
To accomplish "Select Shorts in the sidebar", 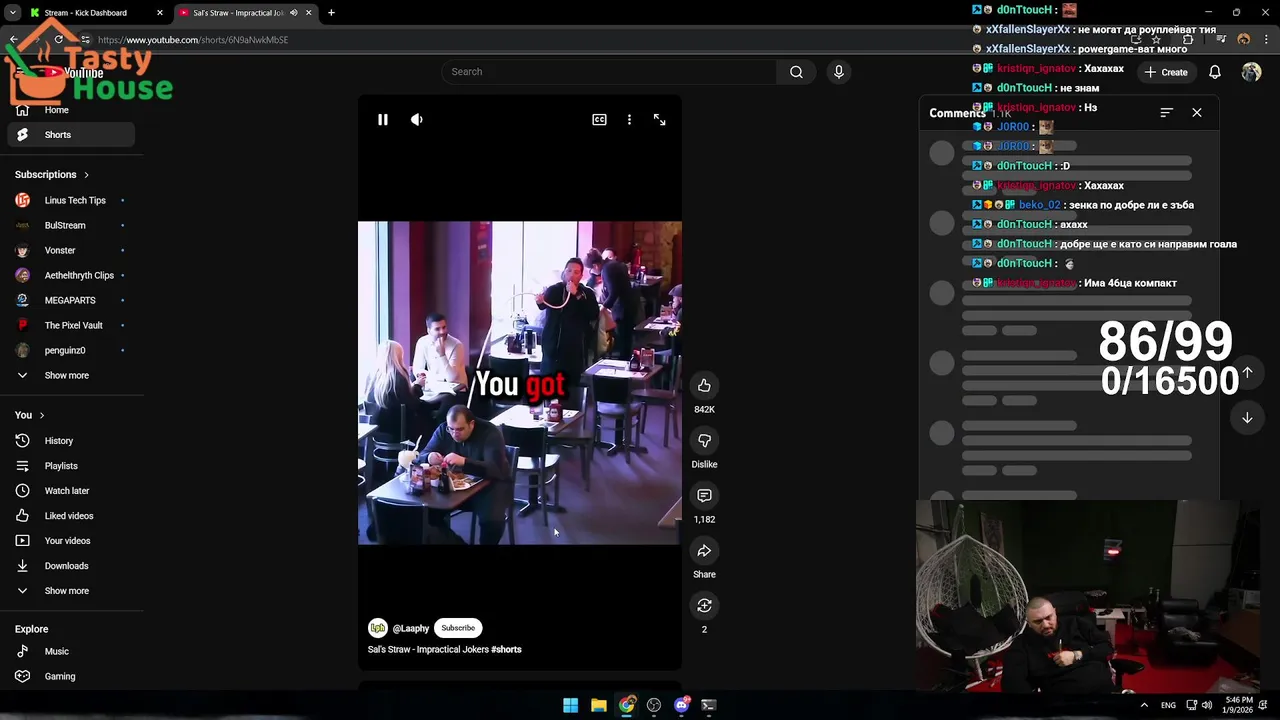I will tap(71, 135).
